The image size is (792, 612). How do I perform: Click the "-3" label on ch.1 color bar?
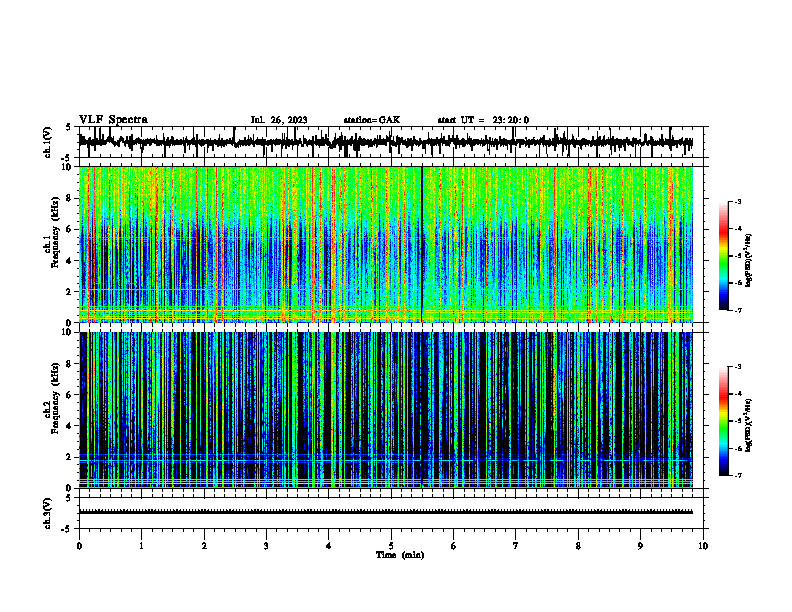coord(737,201)
